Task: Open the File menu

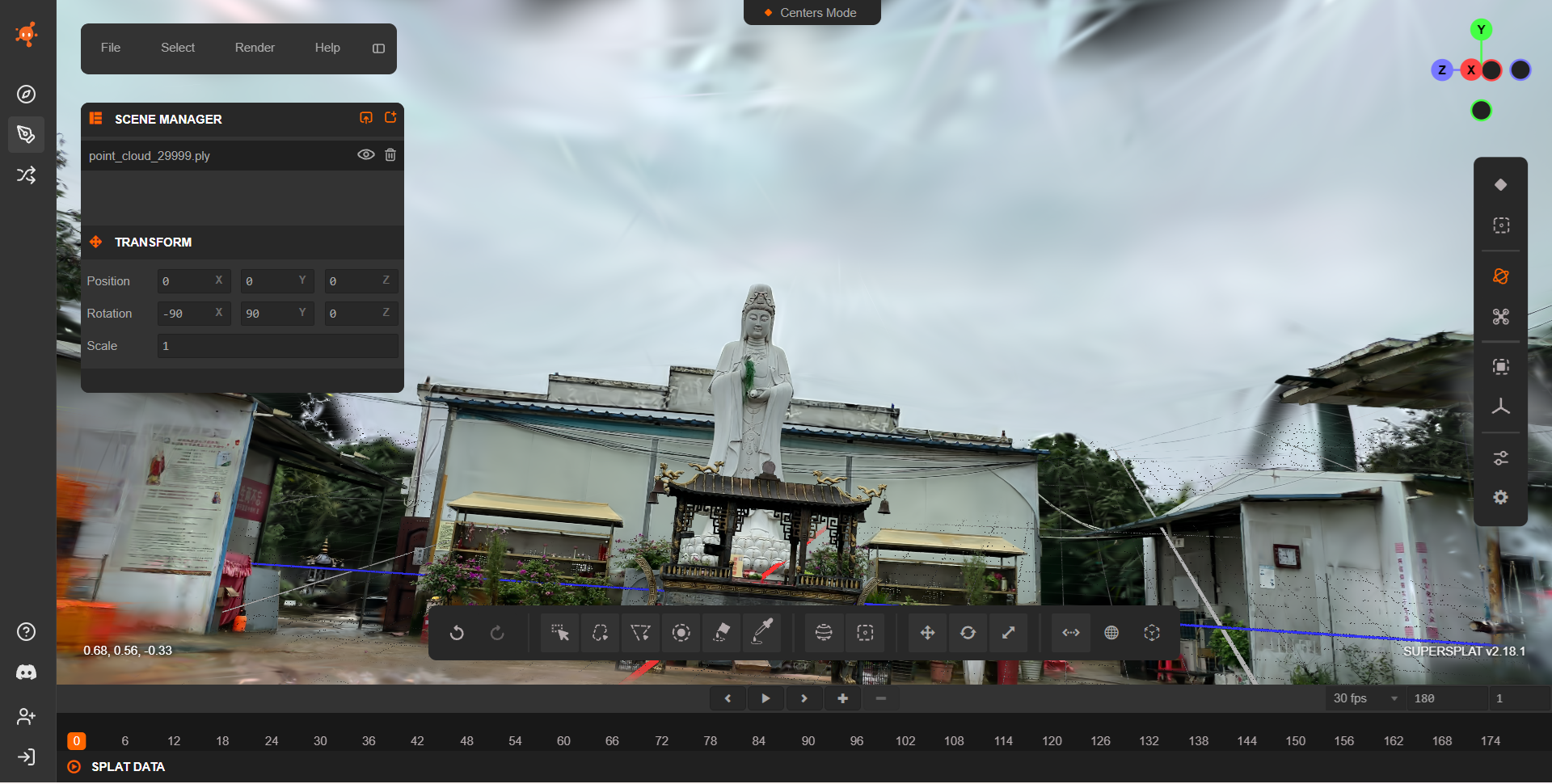Action: point(111,48)
